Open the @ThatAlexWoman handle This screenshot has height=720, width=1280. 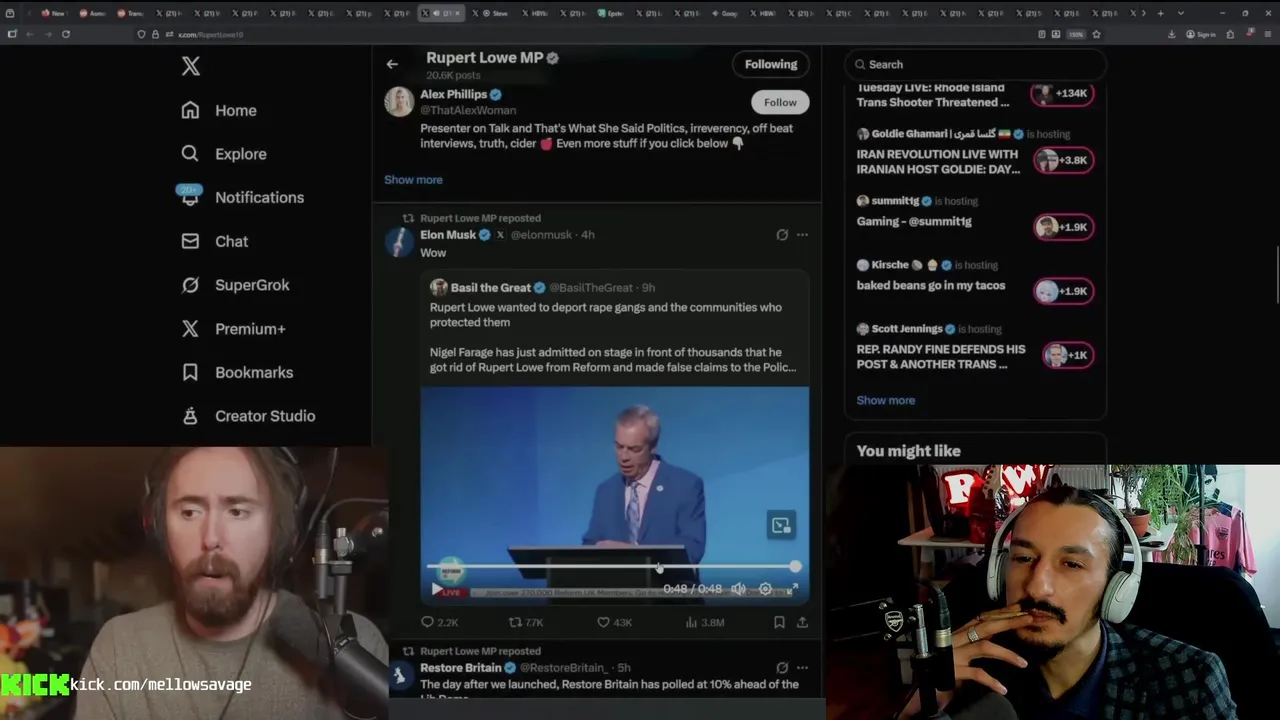[x=468, y=110]
